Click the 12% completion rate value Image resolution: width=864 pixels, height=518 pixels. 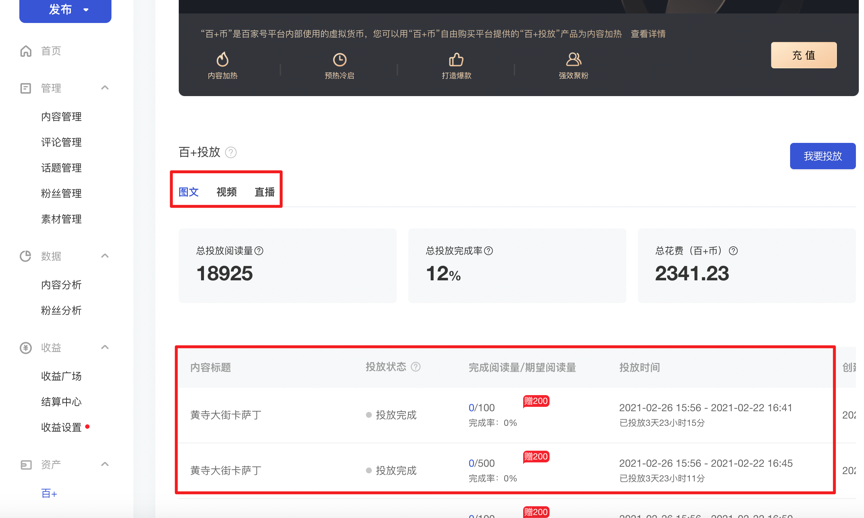[443, 273]
